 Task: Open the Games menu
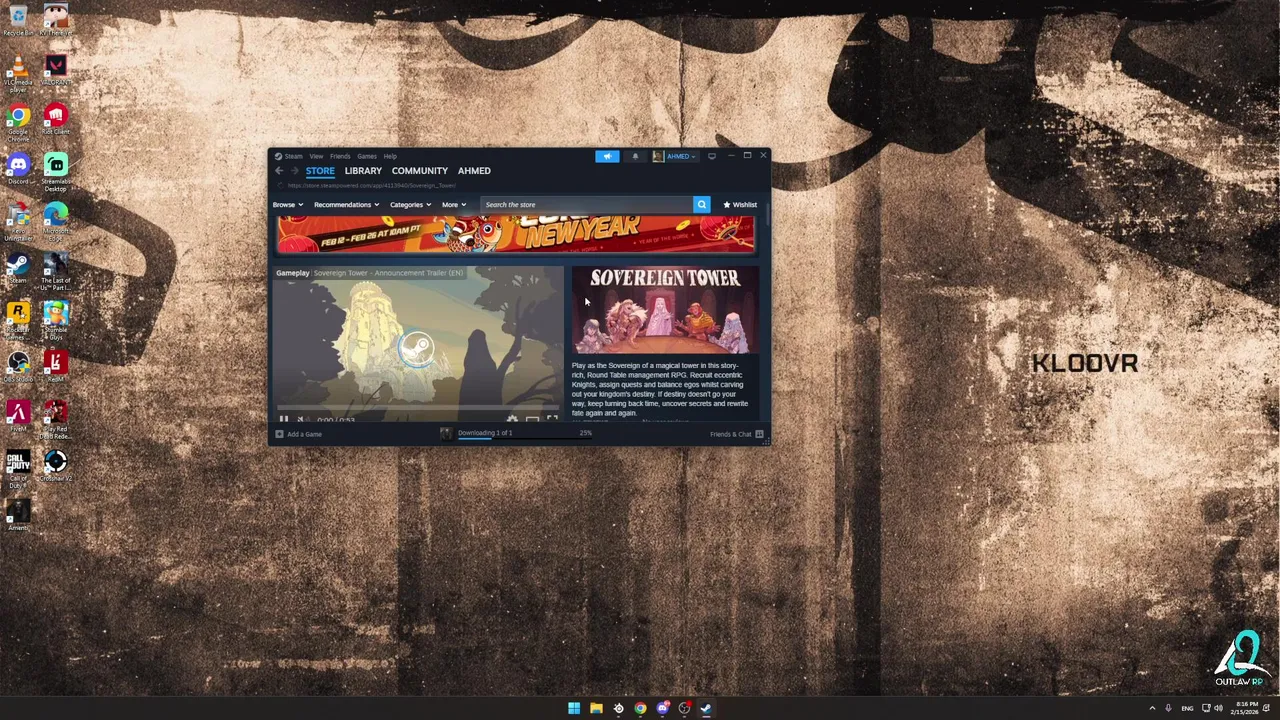pos(367,156)
